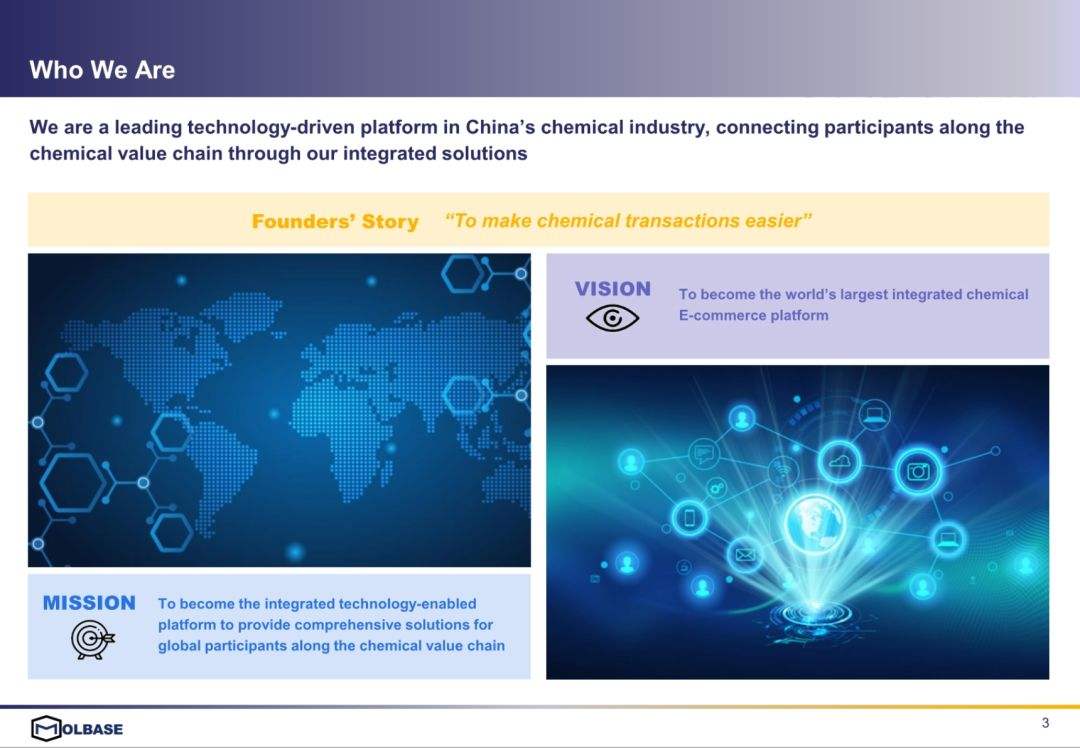
Task: Select the MISSION heading text
Action: [x=89, y=603]
